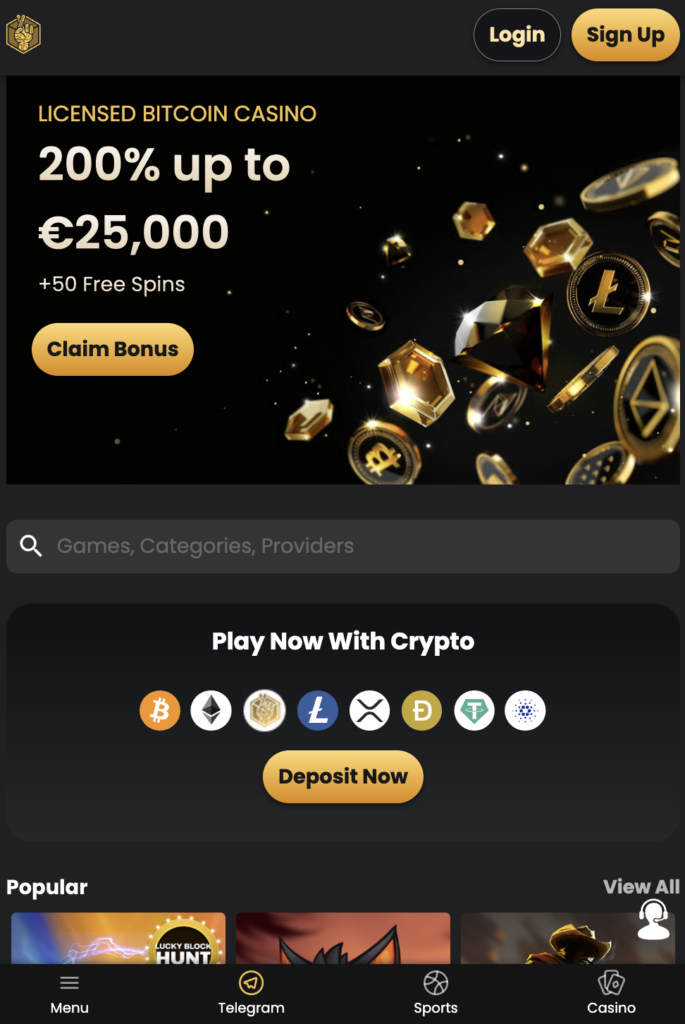Switch to the Sports section
The height and width of the screenshot is (1024, 685).
[436, 994]
